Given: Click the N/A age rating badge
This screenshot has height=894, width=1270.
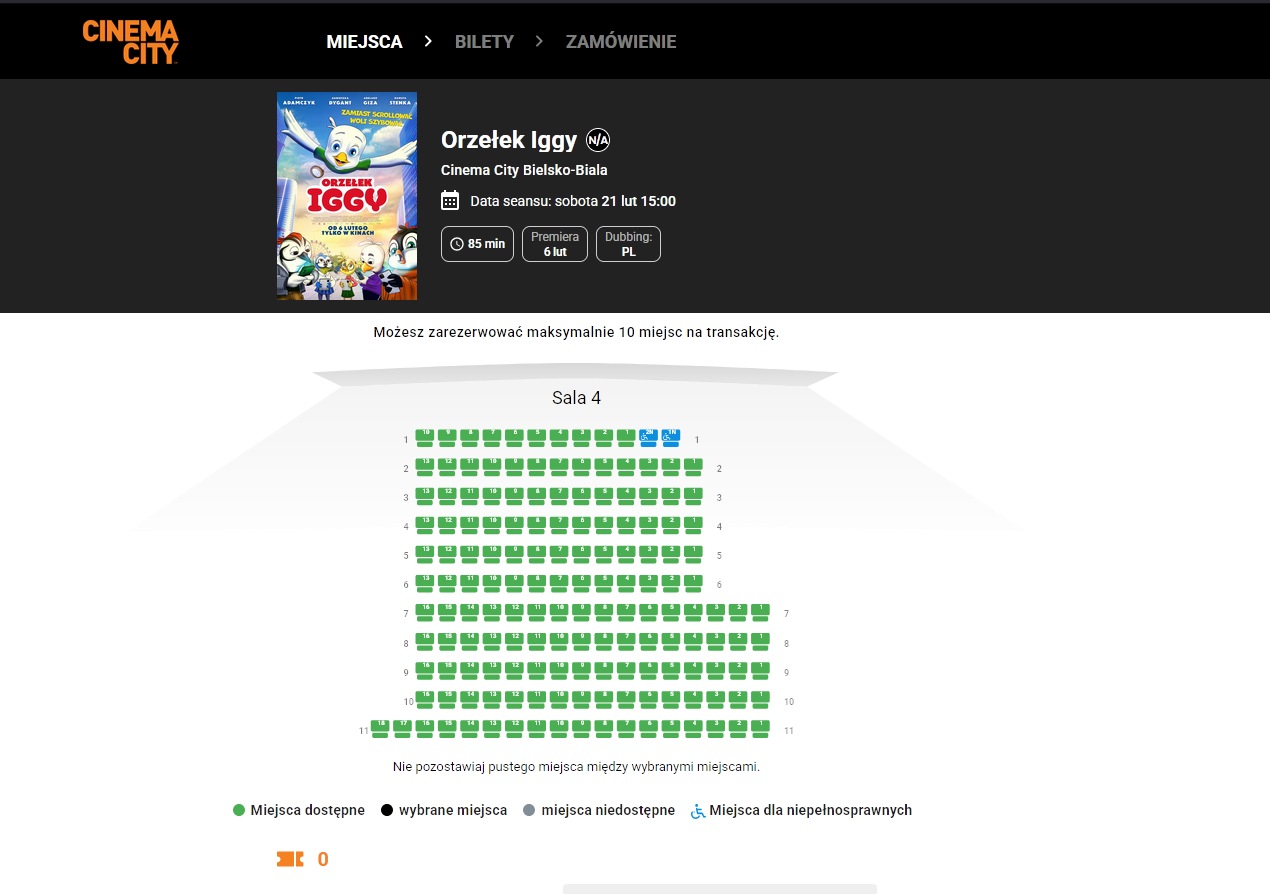Looking at the screenshot, I should point(598,140).
